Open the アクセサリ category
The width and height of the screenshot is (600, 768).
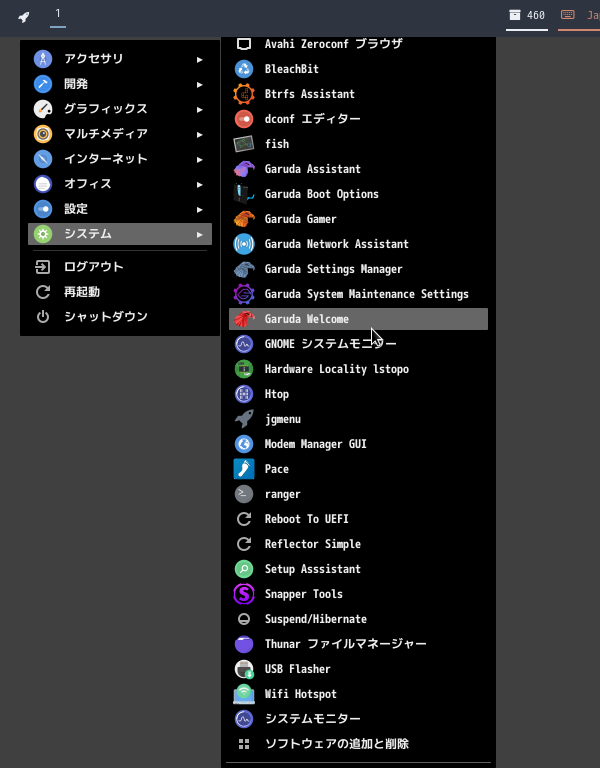(120, 59)
